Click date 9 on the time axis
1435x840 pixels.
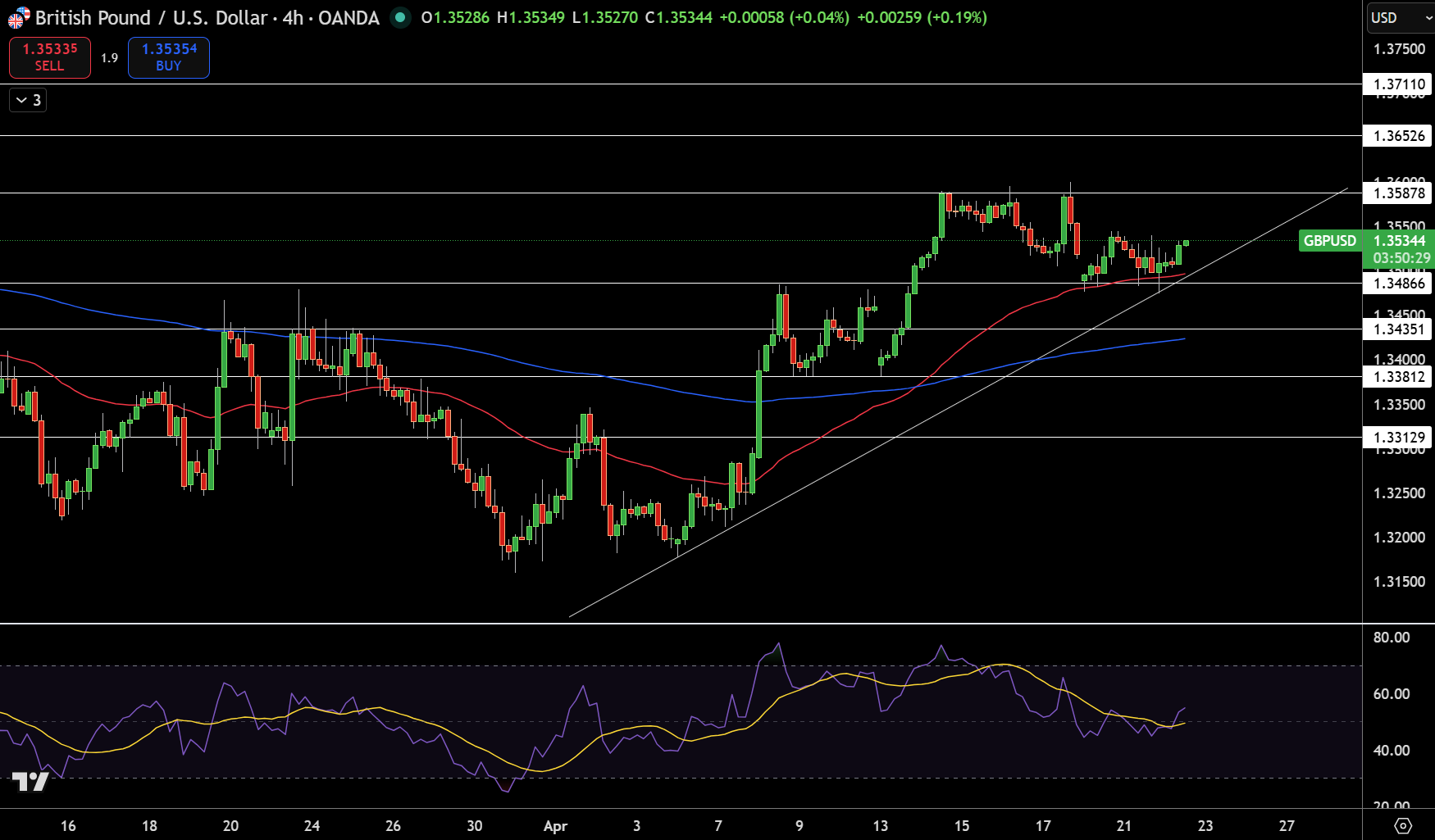click(799, 826)
